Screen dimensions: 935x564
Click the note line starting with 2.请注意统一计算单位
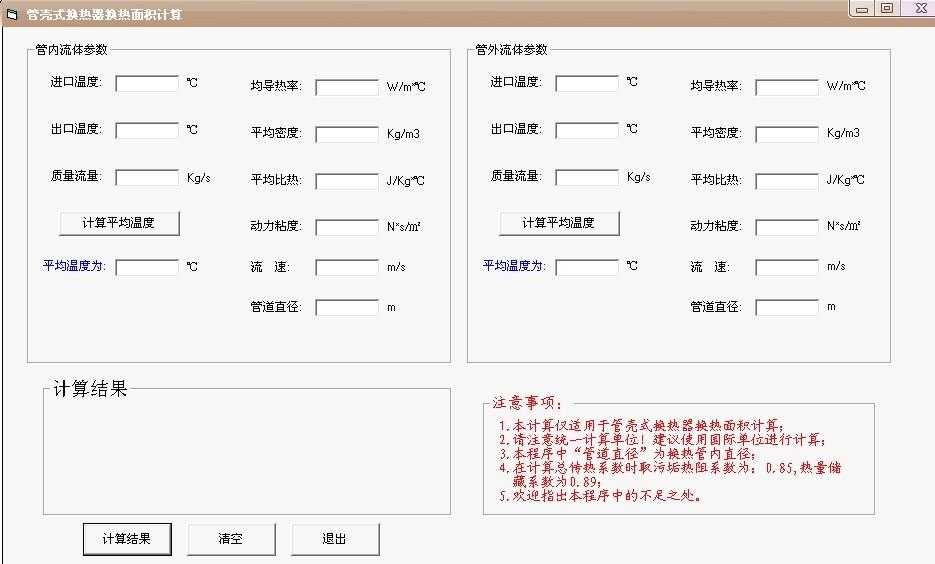point(662,440)
